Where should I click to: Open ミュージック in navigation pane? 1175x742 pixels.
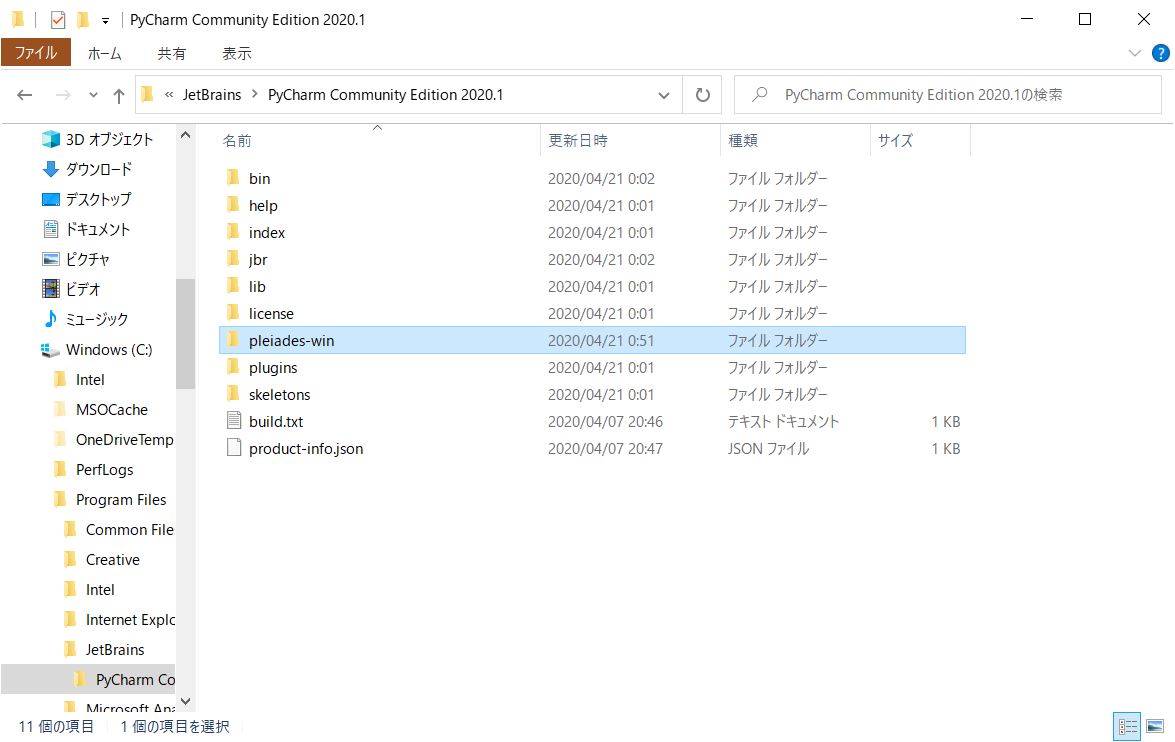[97, 319]
